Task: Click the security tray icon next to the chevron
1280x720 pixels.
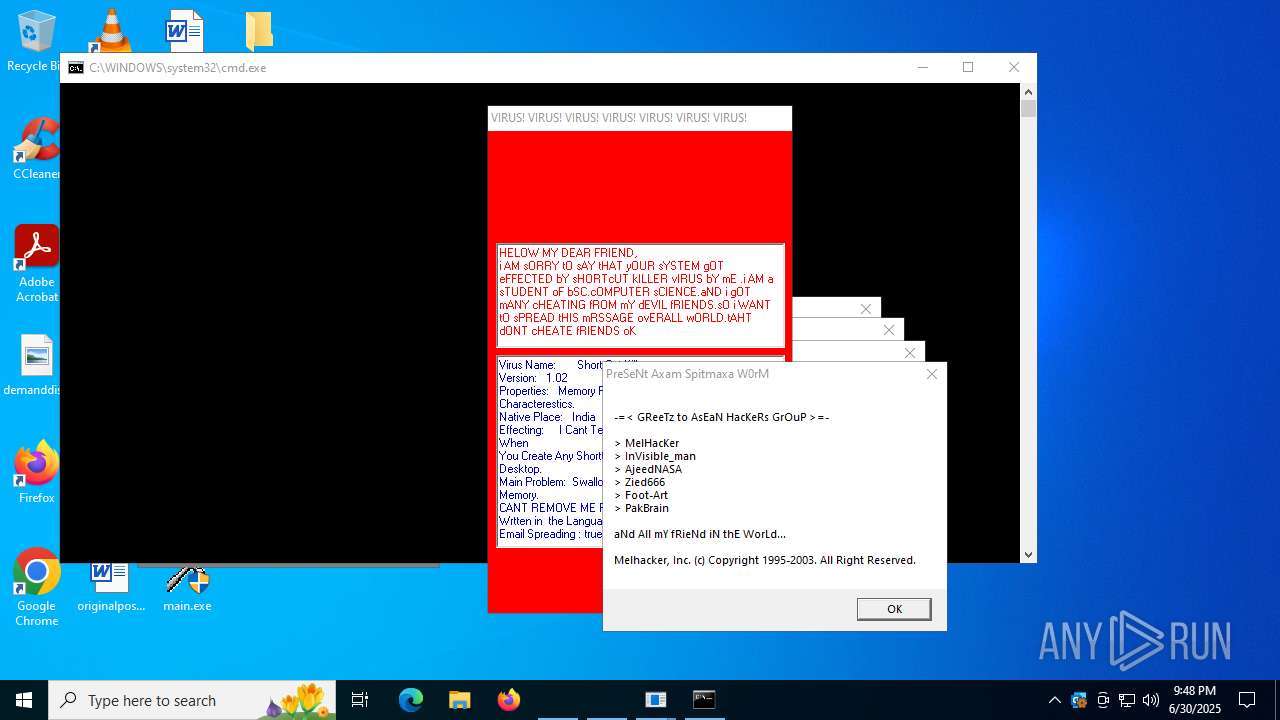Action: [1079, 700]
